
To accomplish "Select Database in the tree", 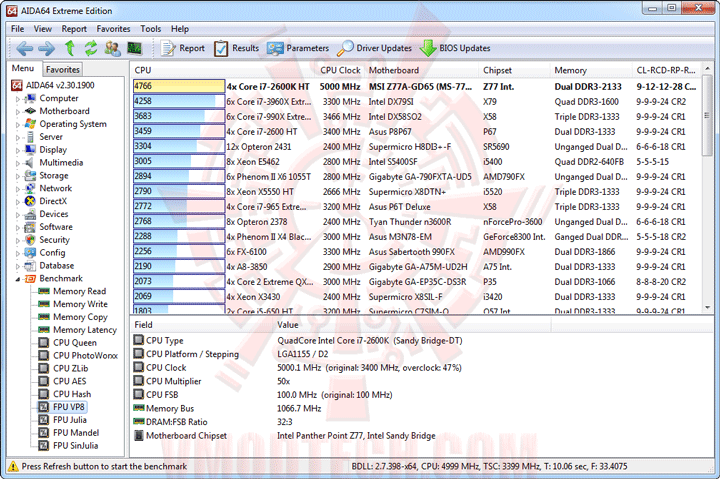I will 56,265.
